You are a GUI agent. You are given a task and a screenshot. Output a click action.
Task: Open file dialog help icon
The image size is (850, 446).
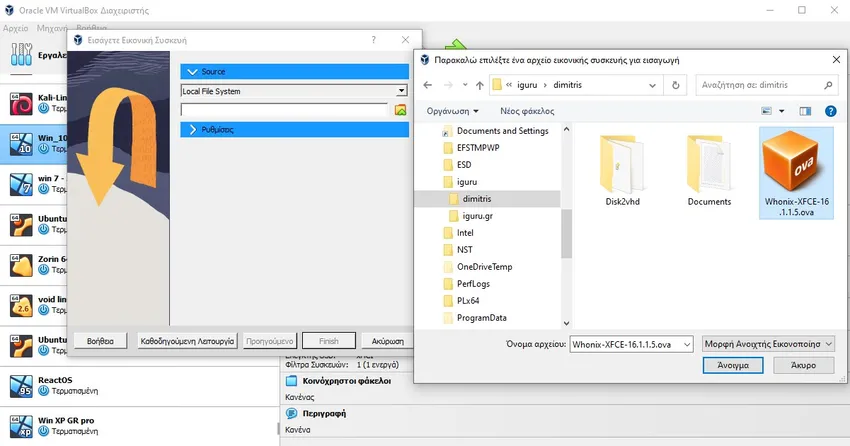click(830, 111)
